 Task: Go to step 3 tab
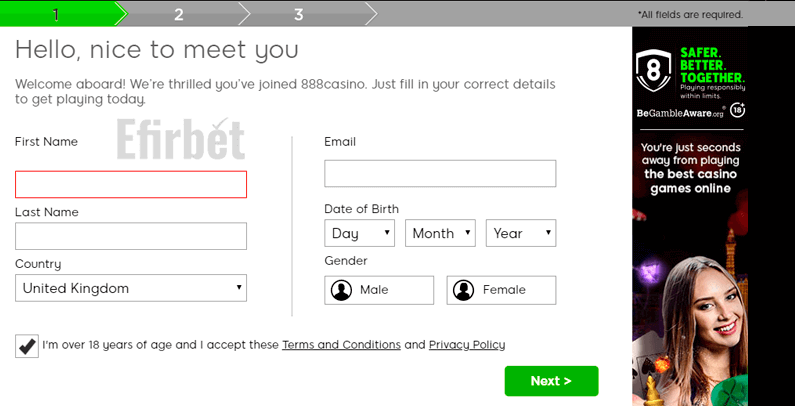pos(298,14)
